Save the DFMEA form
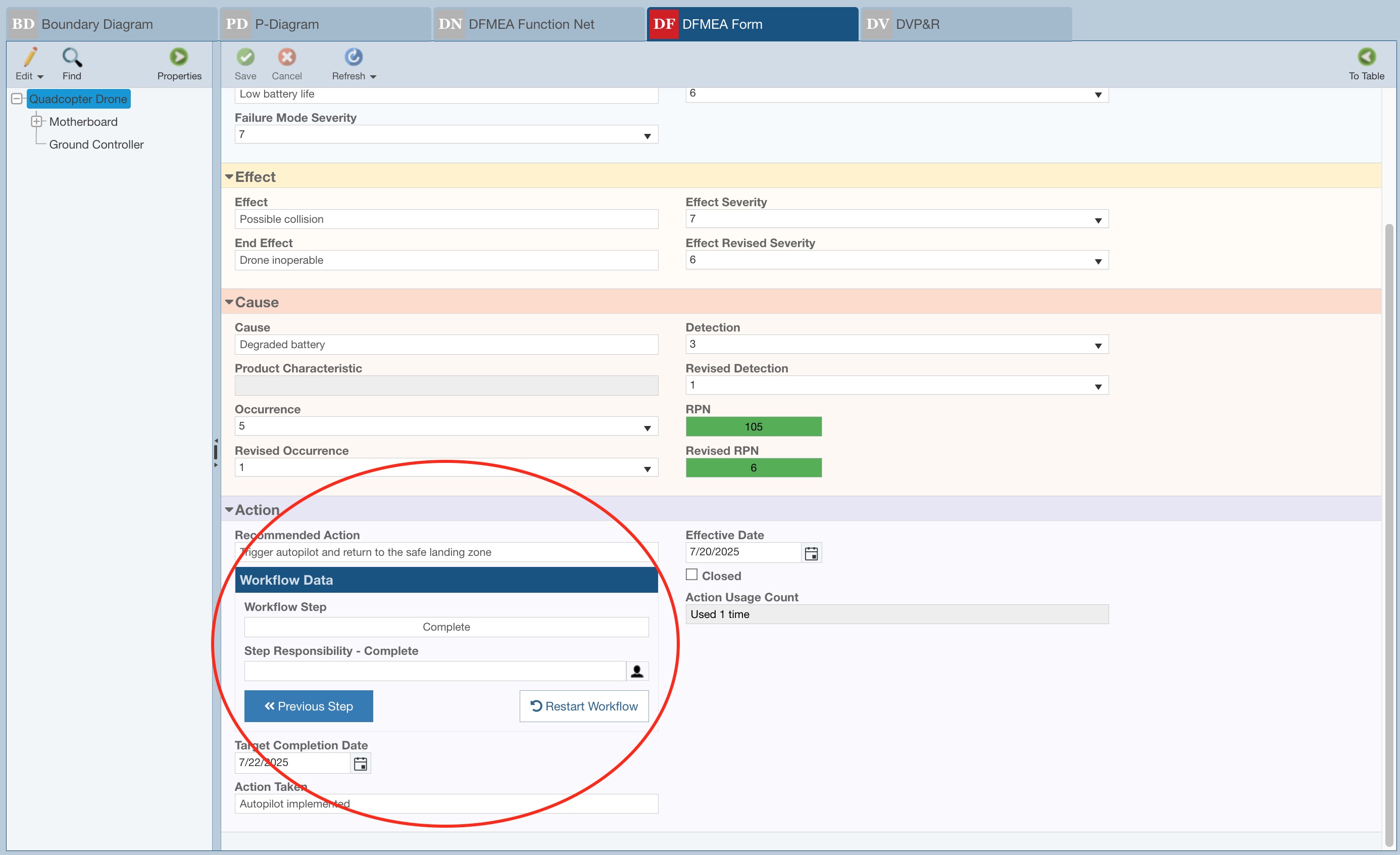1400x855 pixels. tap(245, 64)
